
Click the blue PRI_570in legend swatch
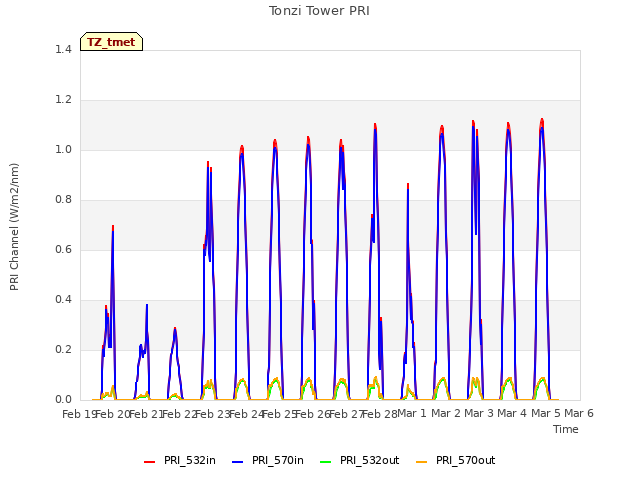(238, 461)
